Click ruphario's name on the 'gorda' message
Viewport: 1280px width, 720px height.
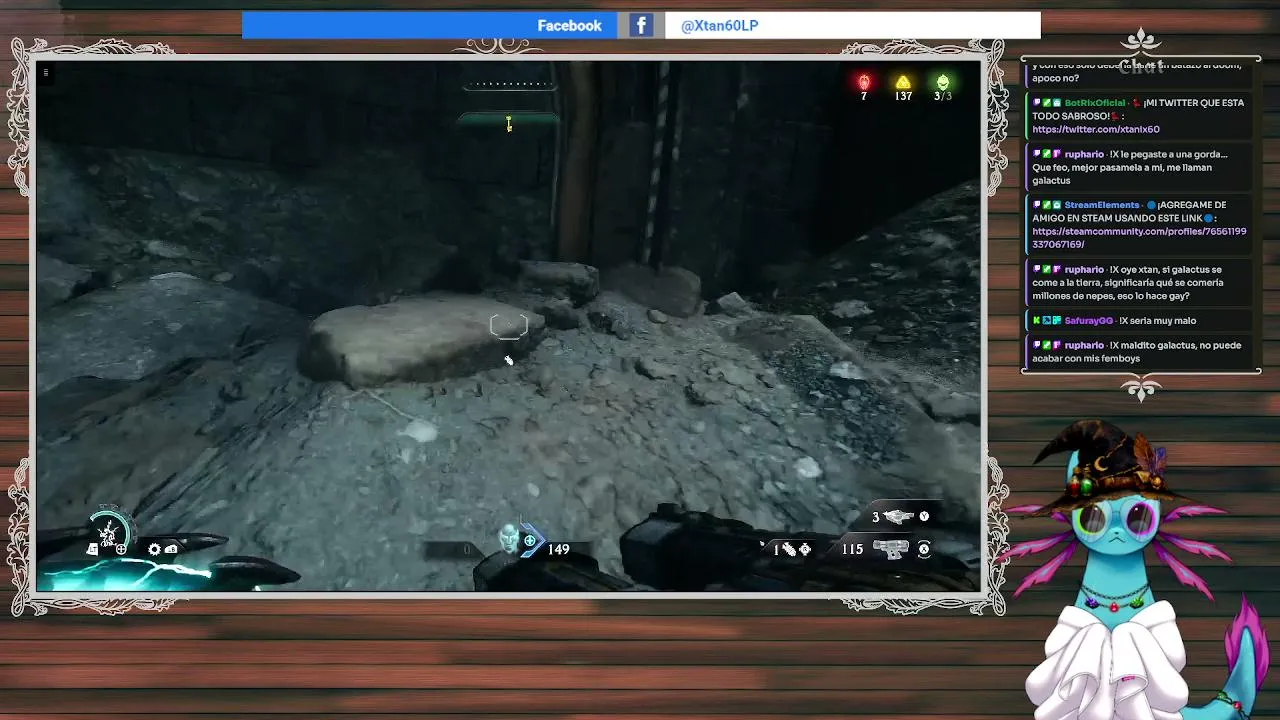[x=1084, y=155]
